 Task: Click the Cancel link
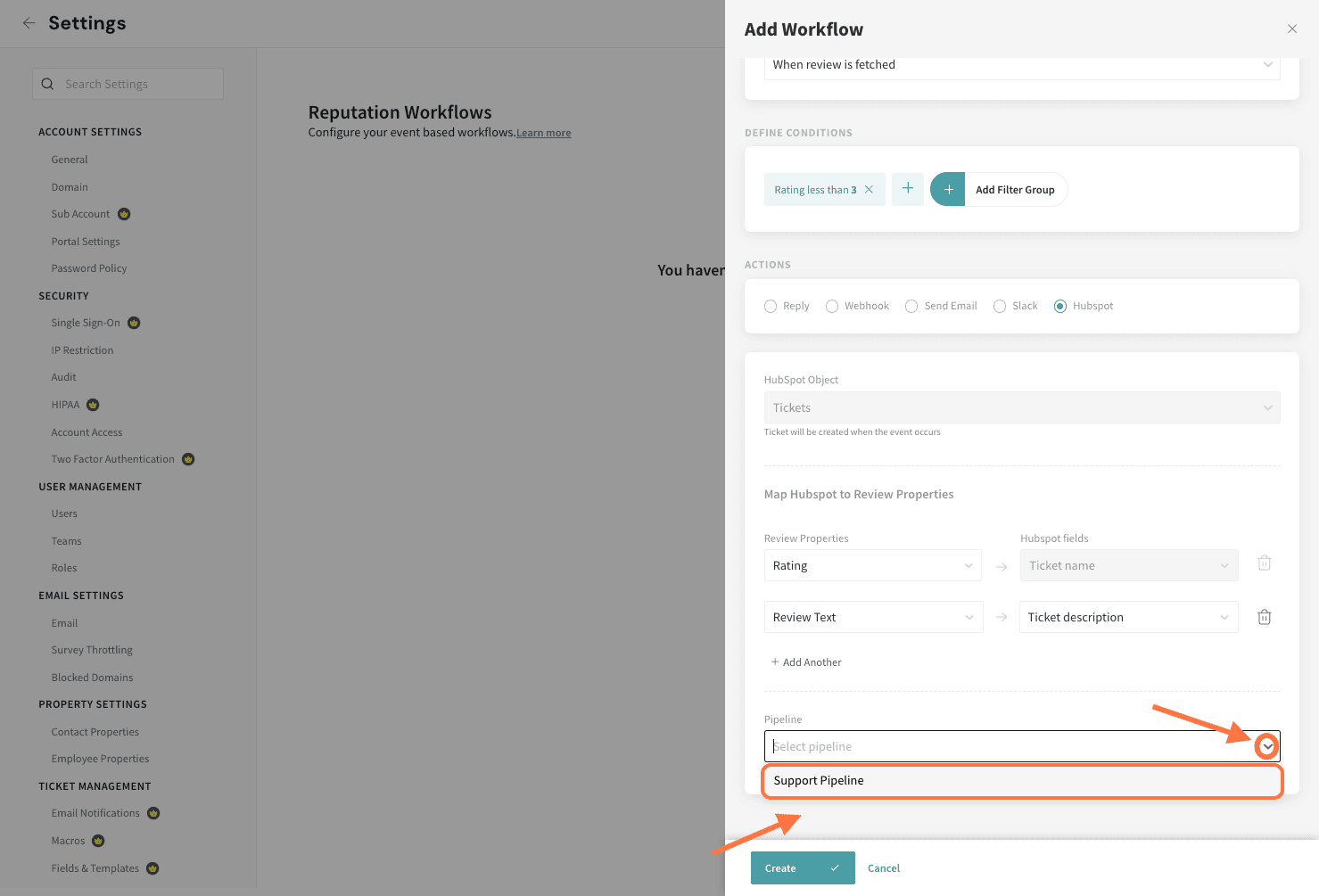click(x=883, y=868)
